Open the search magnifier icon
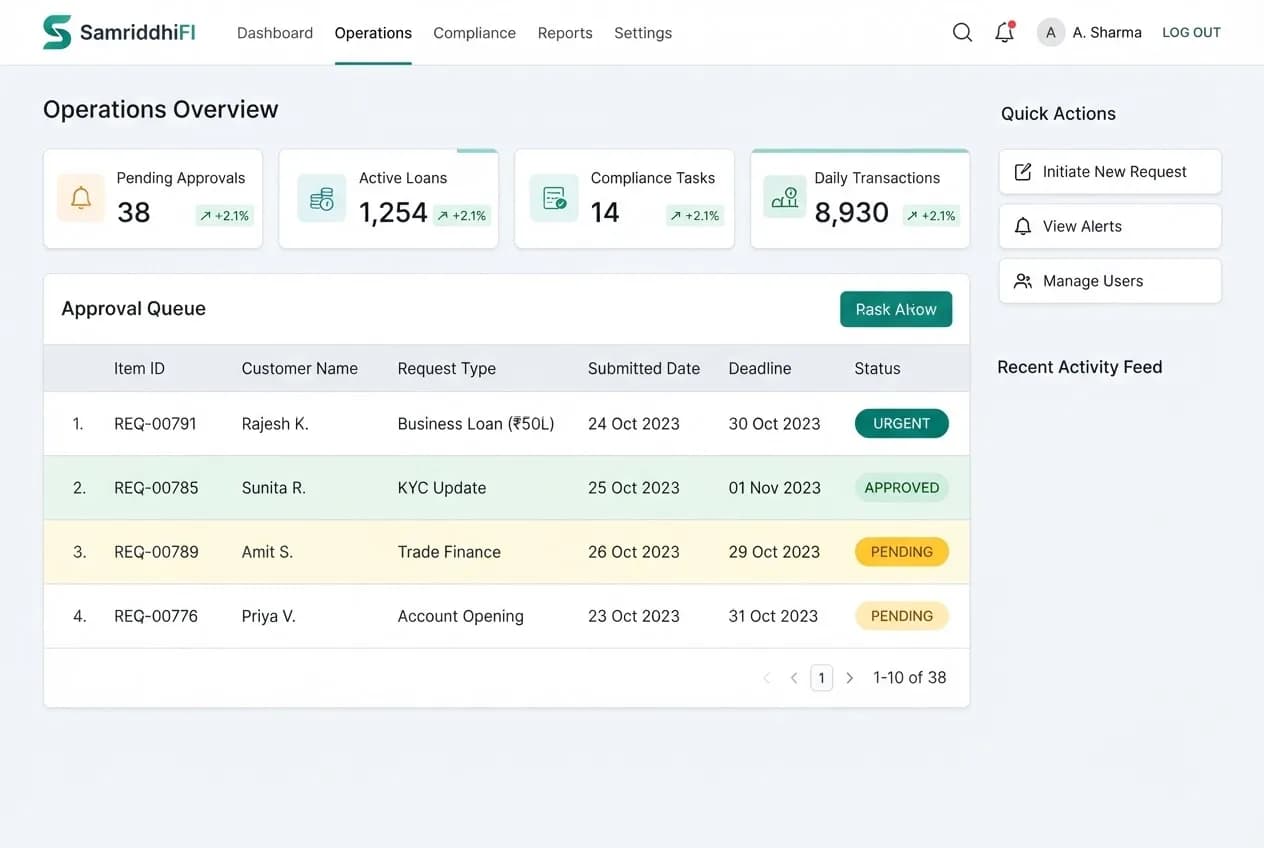Viewport: 1264px width, 848px height. (x=962, y=32)
